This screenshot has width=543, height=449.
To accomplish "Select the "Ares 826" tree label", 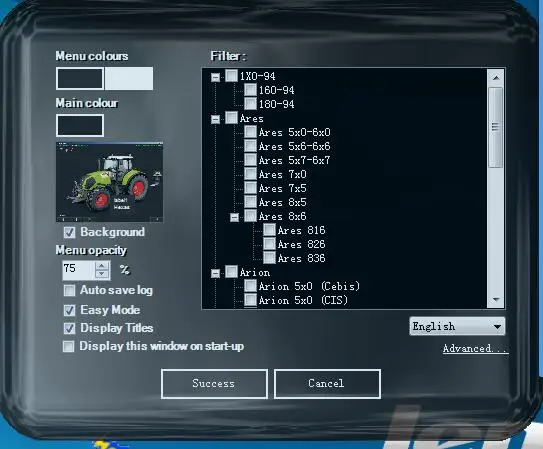I will coord(301,244).
